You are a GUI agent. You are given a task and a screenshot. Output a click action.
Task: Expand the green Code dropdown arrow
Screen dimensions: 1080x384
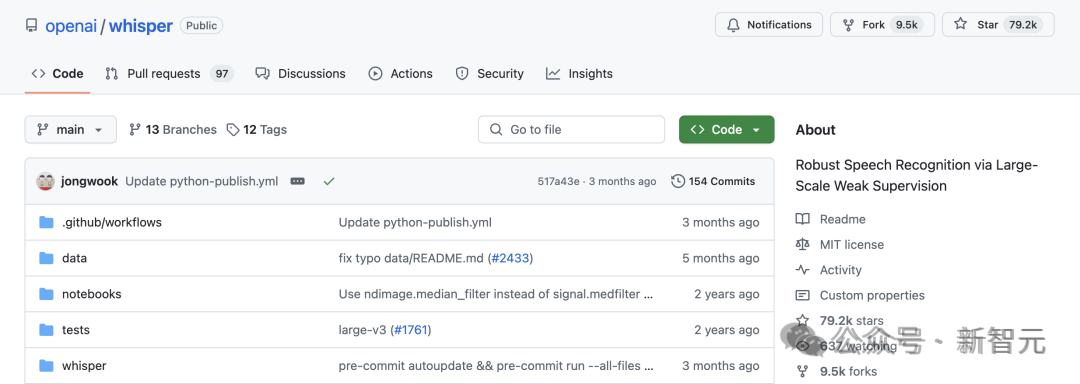click(756, 130)
